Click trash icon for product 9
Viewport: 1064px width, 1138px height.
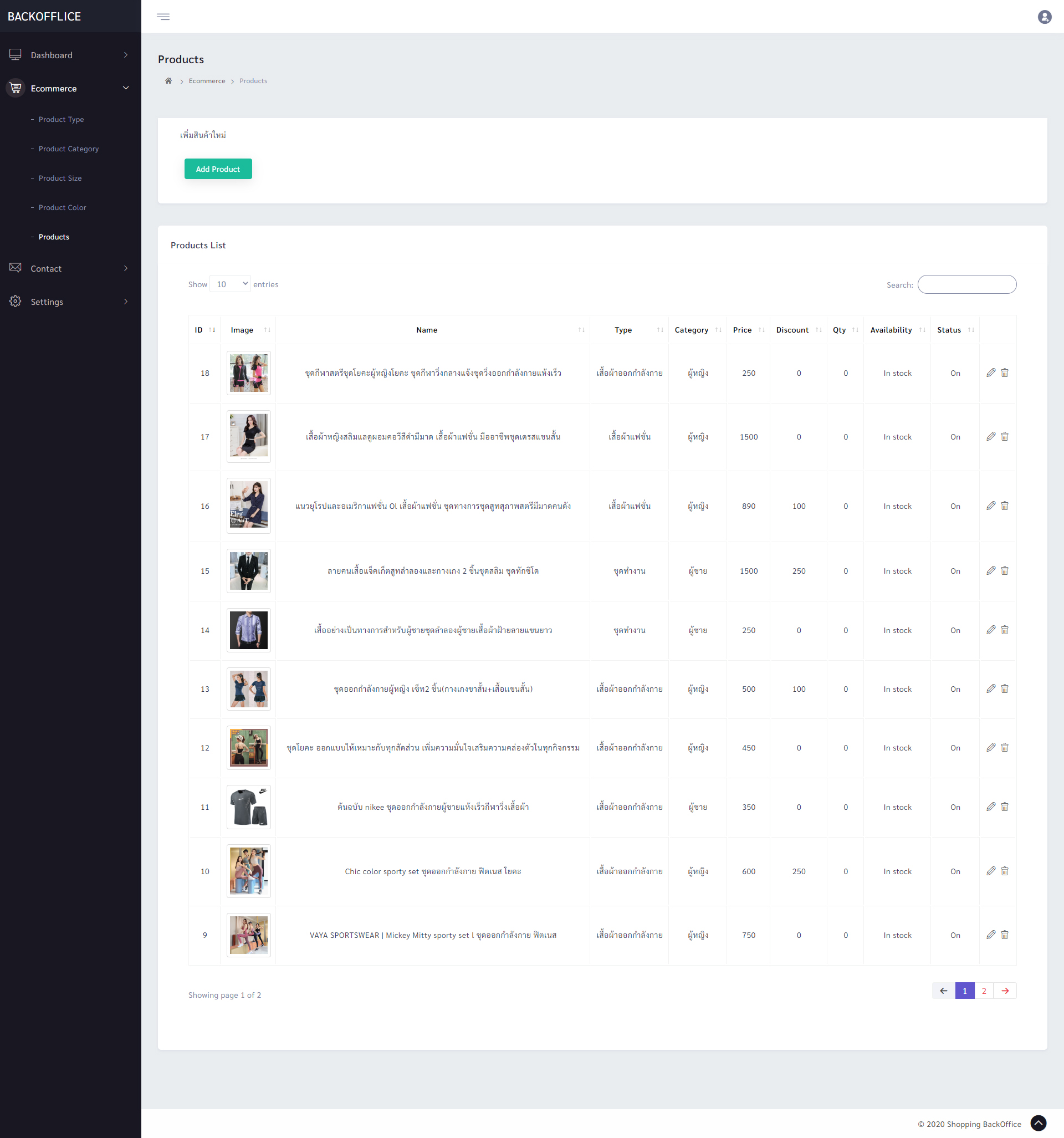click(1005, 935)
